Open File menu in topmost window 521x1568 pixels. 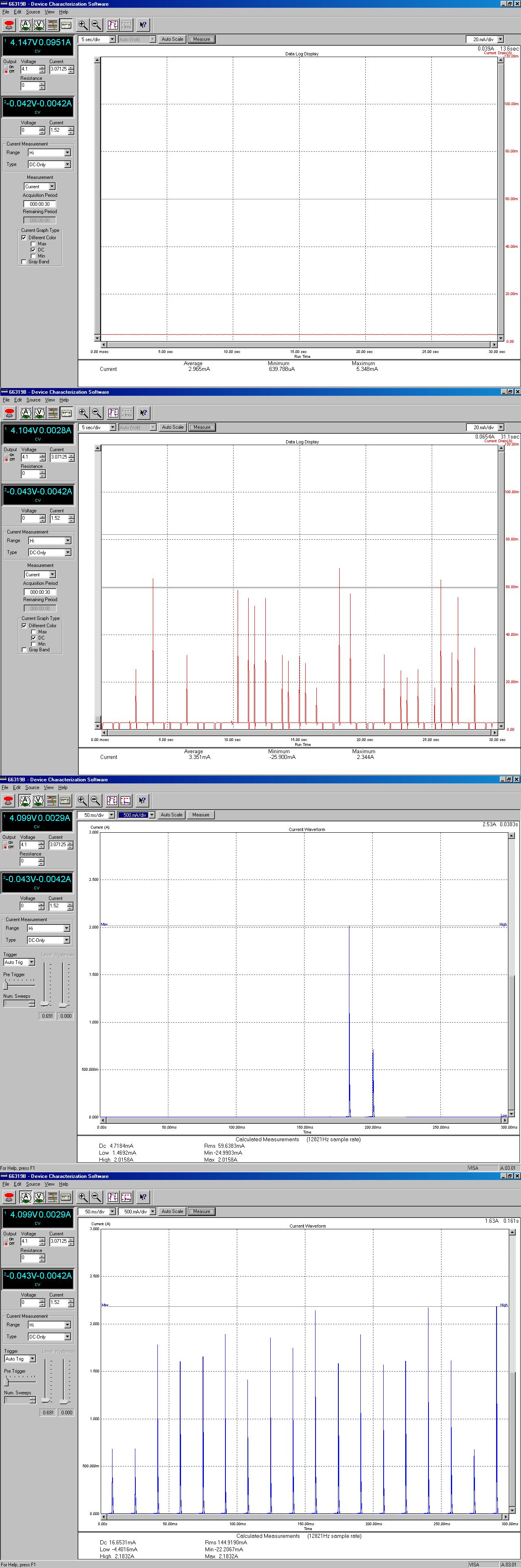coord(5,11)
